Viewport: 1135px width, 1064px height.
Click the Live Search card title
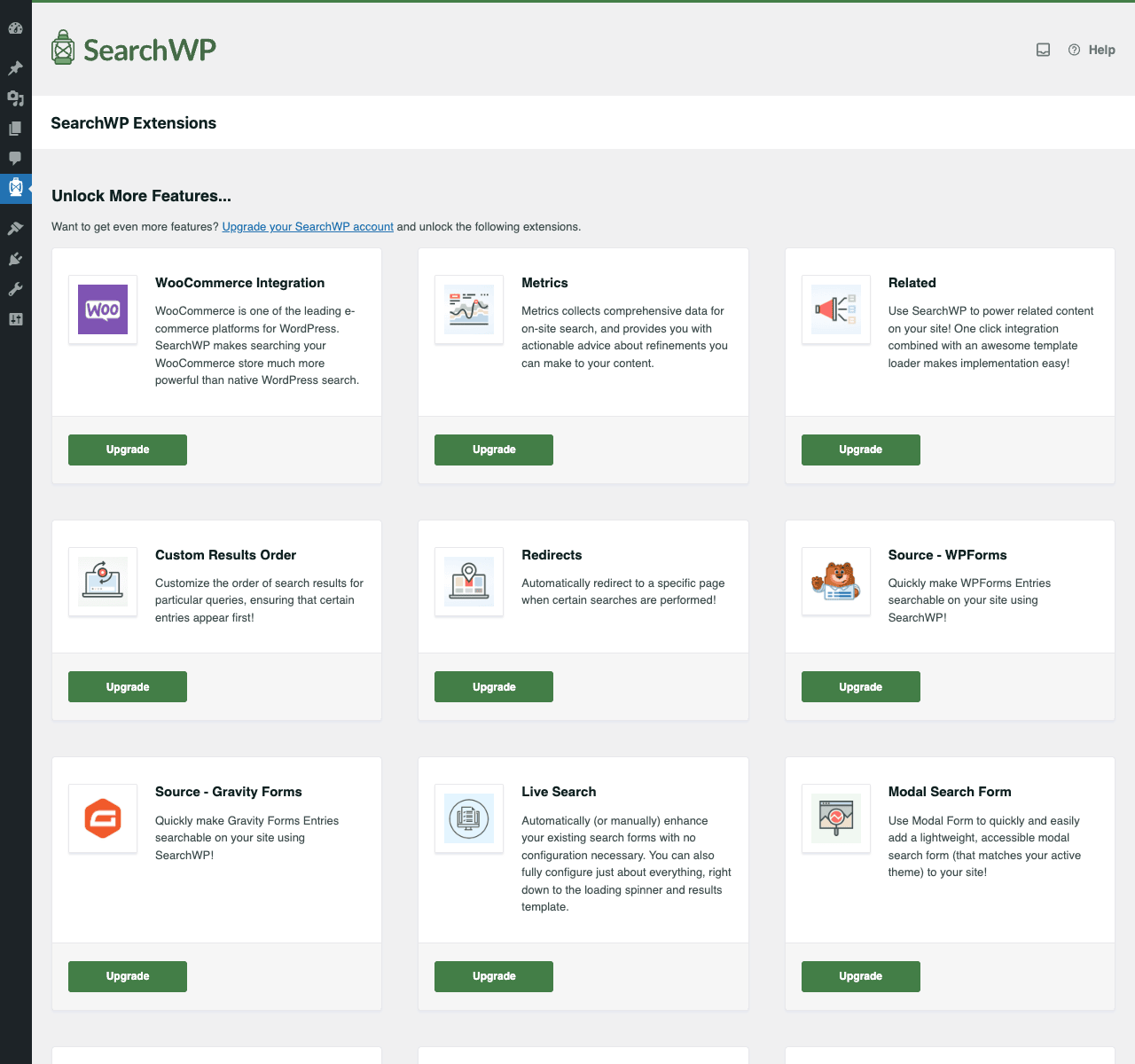(559, 792)
